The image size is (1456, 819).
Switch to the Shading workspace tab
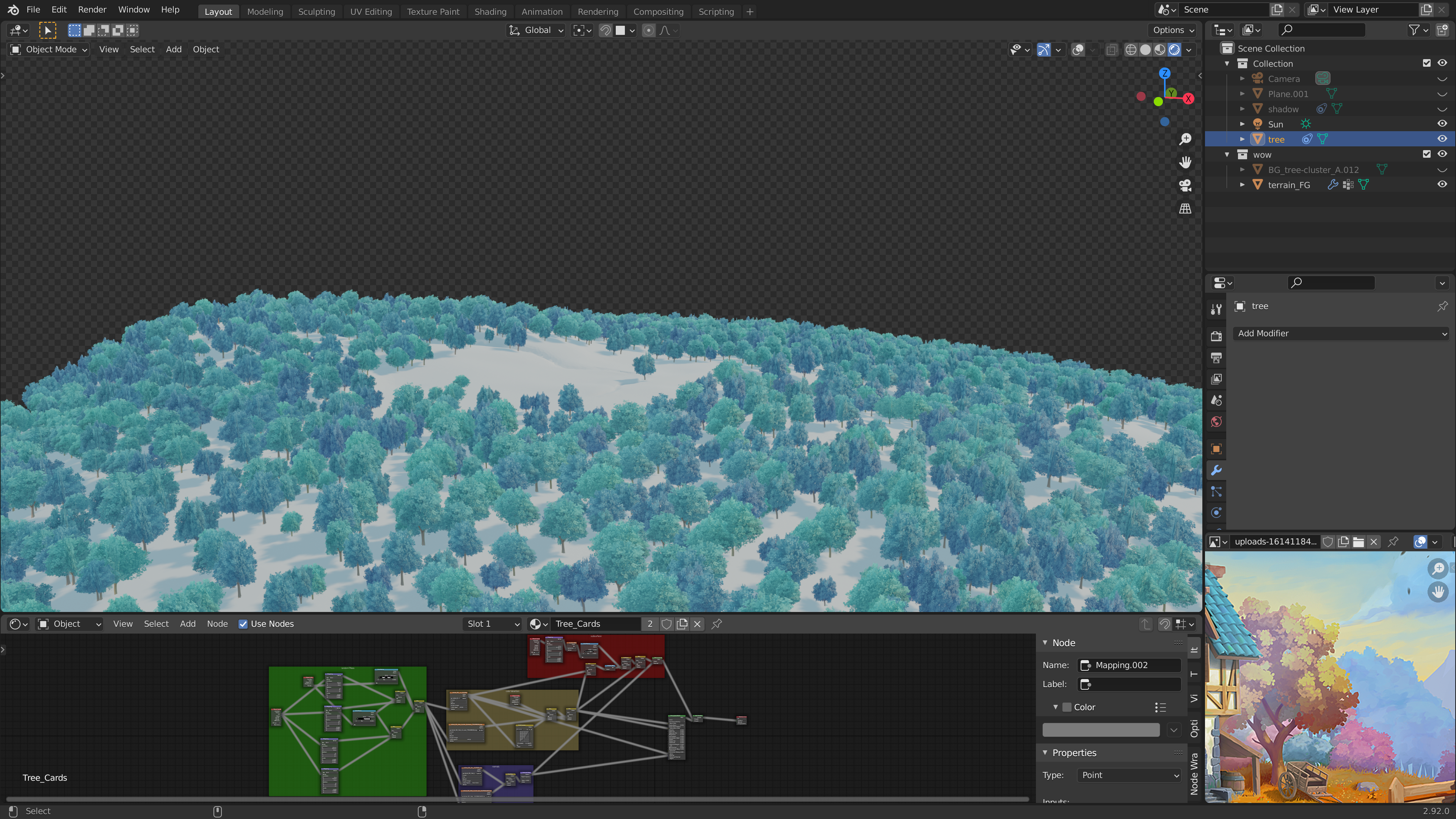click(x=490, y=11)
